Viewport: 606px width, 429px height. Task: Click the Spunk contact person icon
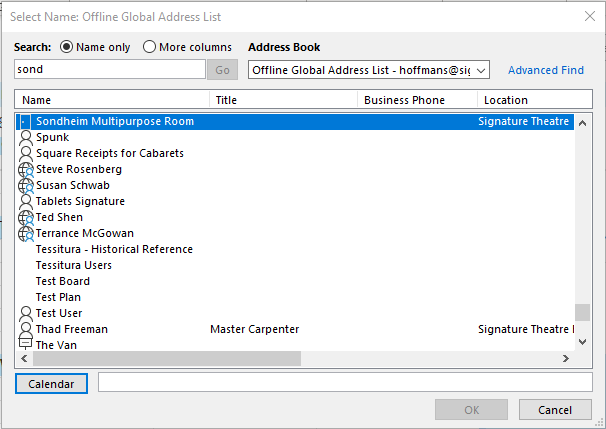pyautogui.click(x=26, y=138)
